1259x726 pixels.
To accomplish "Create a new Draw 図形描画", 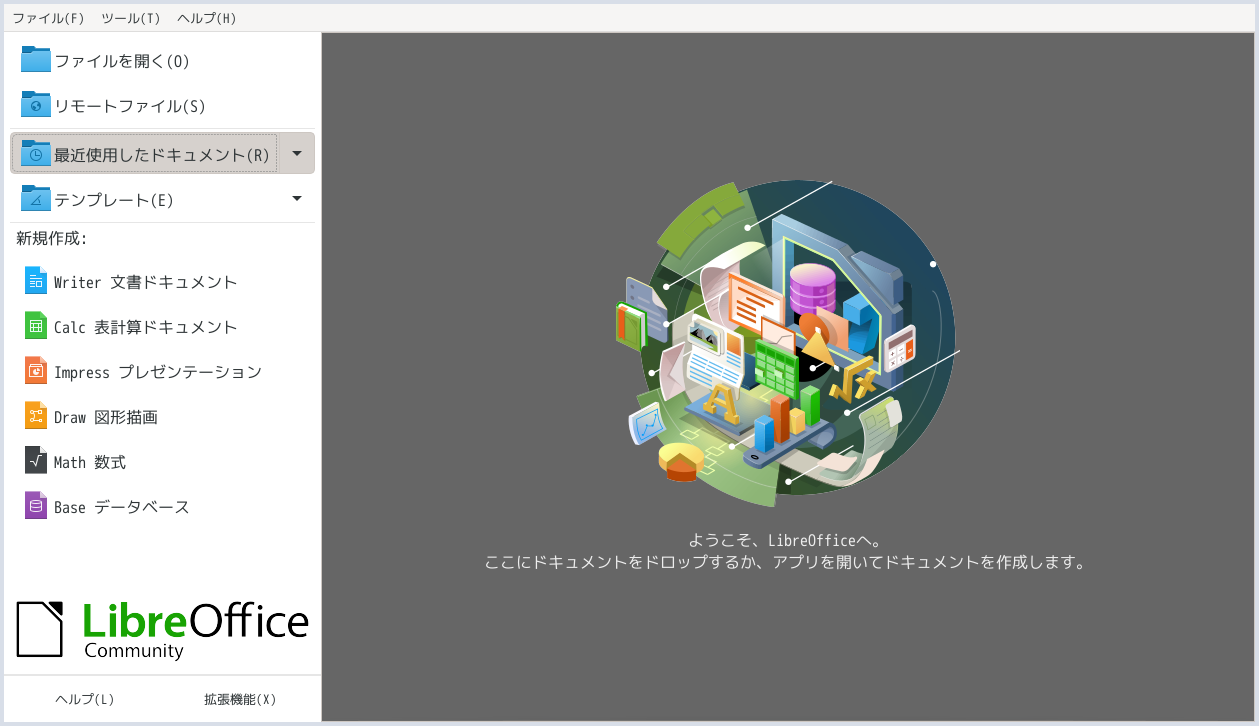I will click(162, 417).
